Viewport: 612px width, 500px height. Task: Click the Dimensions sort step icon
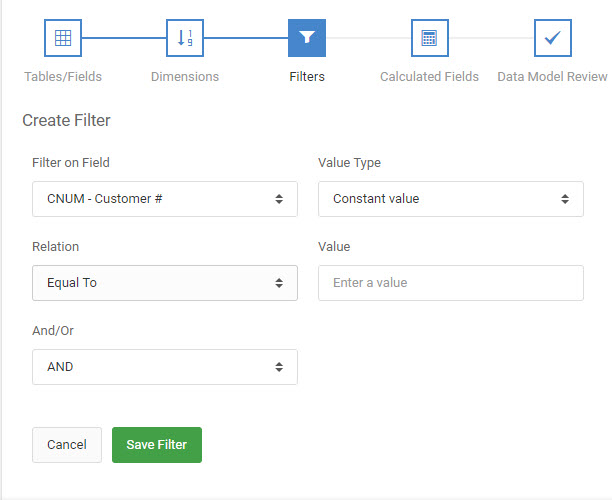pyautogui.click(x=185, y=38)
